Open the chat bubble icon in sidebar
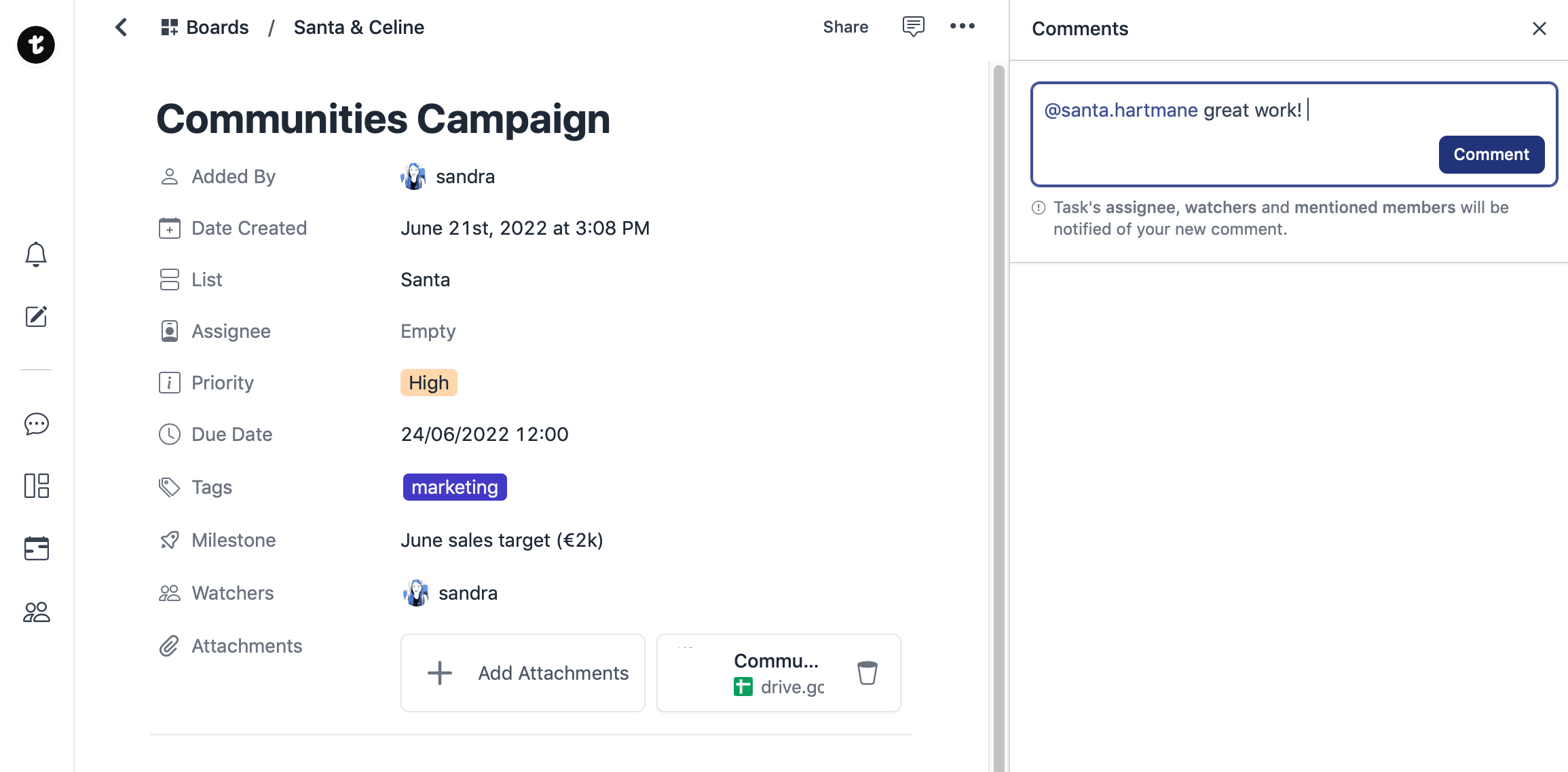Viewport: 1568px width, 772px height. tap(36, 424)
